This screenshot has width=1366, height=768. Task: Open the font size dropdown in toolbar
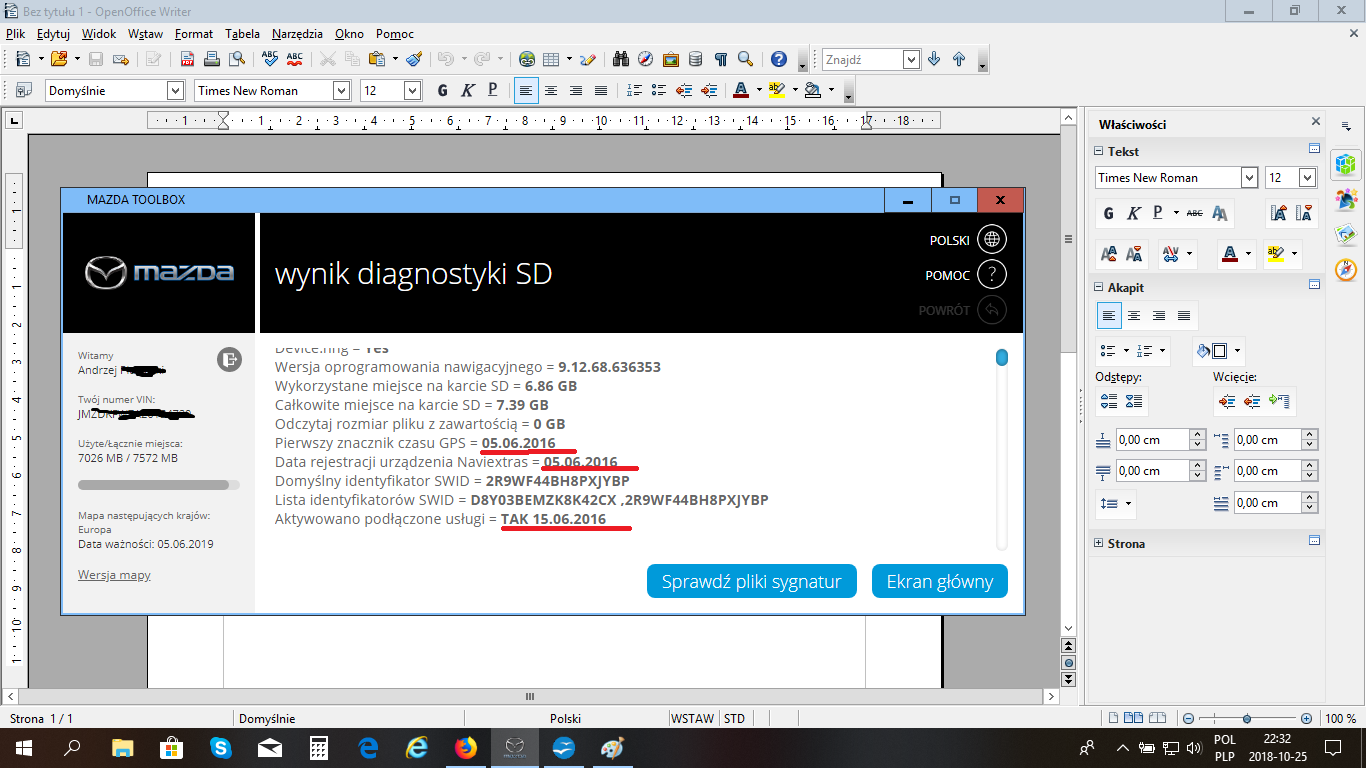(412, 91)
